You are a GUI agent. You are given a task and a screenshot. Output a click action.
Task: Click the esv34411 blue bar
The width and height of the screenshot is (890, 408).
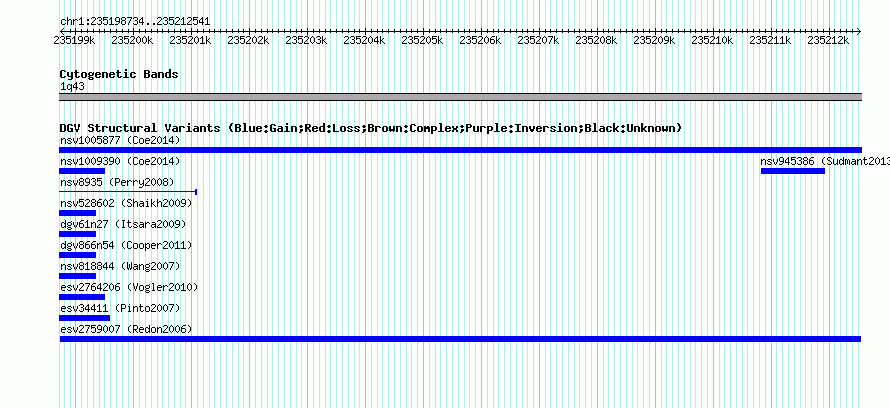coord(84,318)
